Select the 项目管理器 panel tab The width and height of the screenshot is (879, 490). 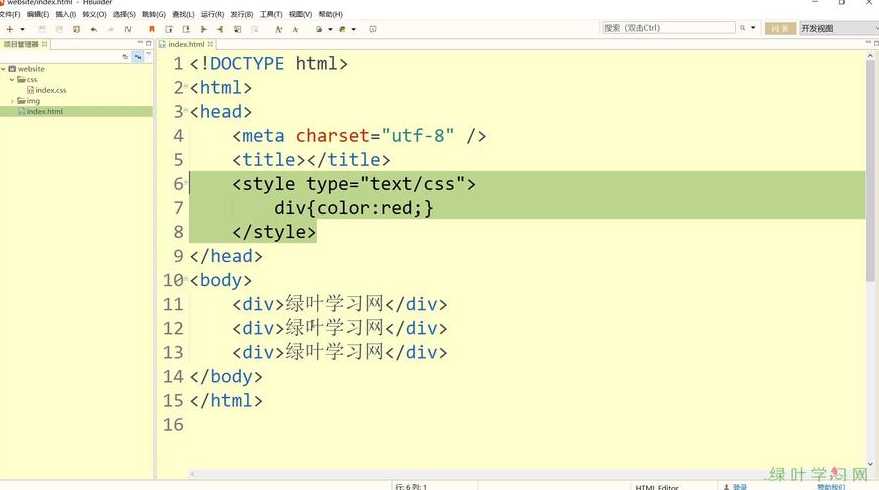[x=21, y=44]
